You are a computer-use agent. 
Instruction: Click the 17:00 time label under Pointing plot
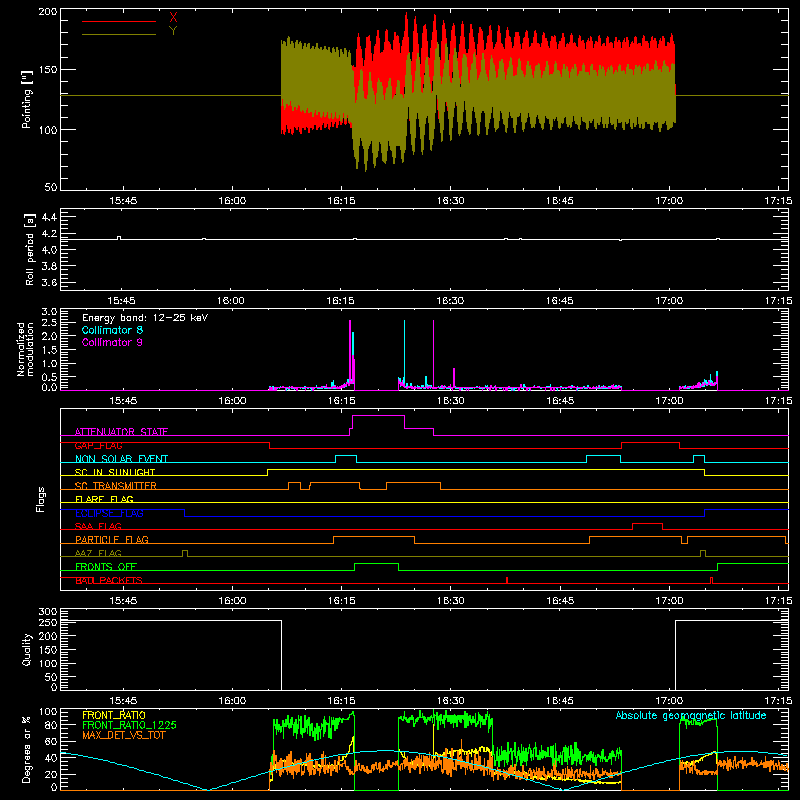click(669, 201)
